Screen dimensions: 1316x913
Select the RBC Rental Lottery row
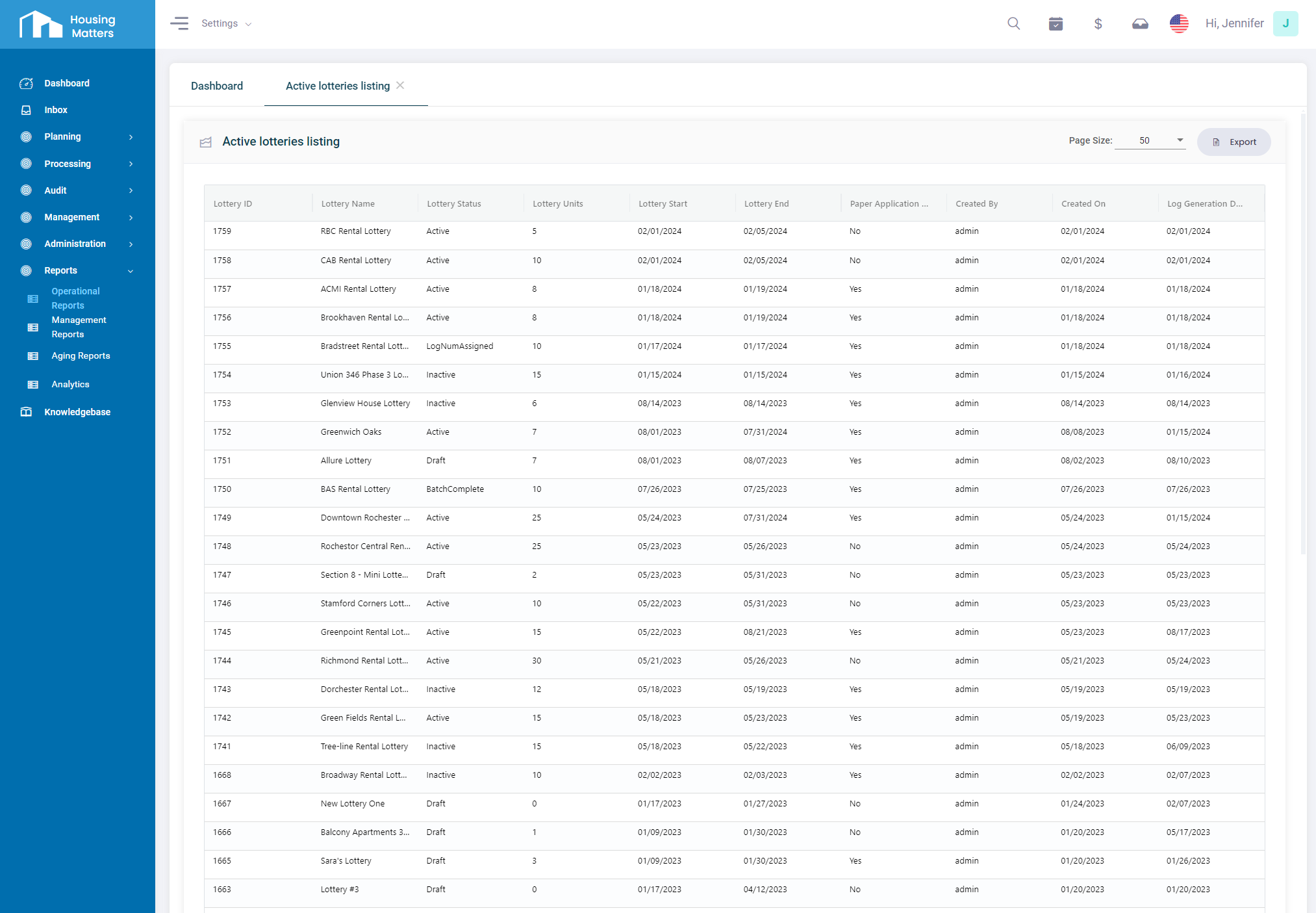tap(355, 231)
